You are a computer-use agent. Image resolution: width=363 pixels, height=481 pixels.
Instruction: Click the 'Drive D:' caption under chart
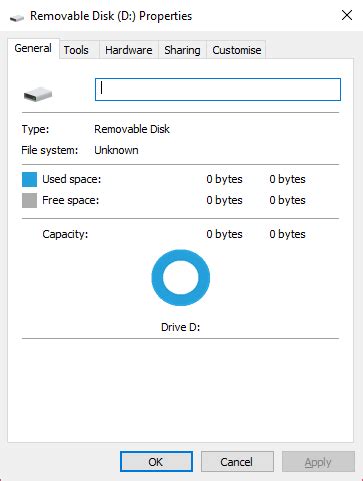(180, 327)
